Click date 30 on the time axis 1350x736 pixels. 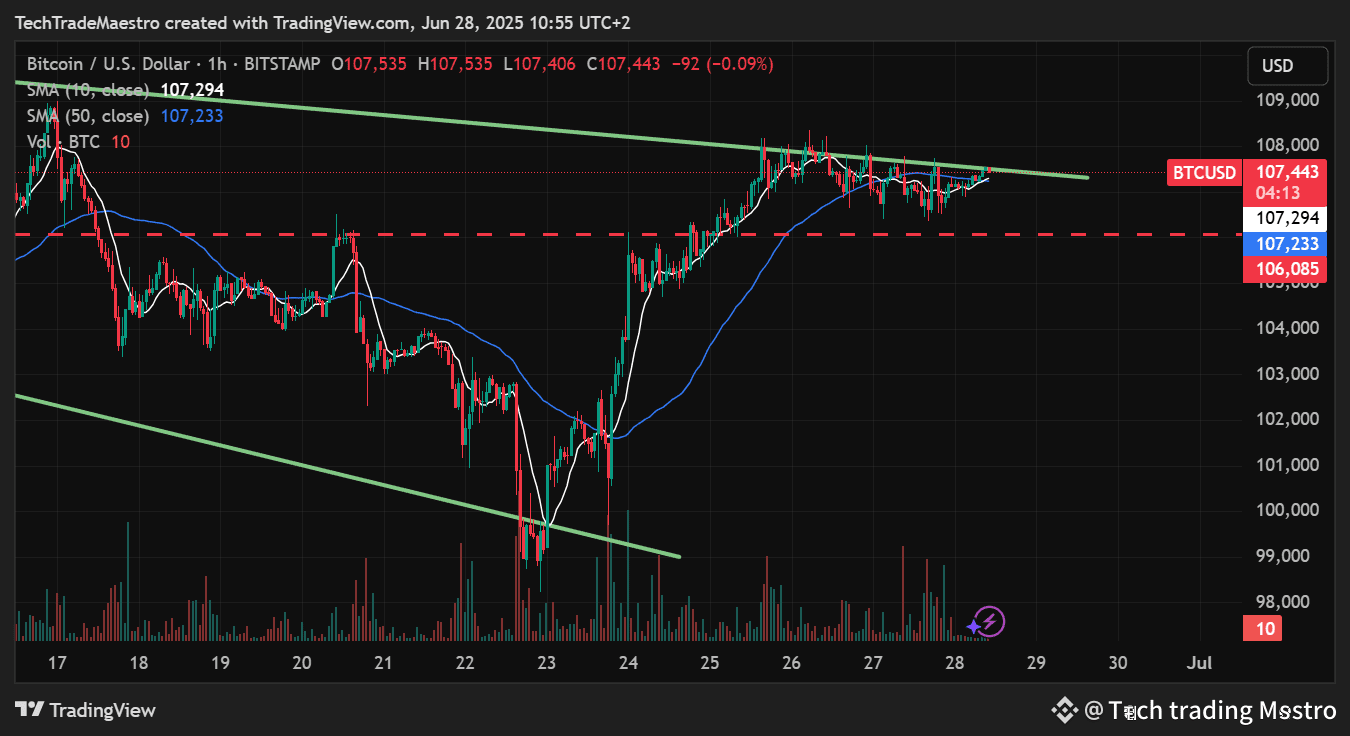pos(1118,662)
